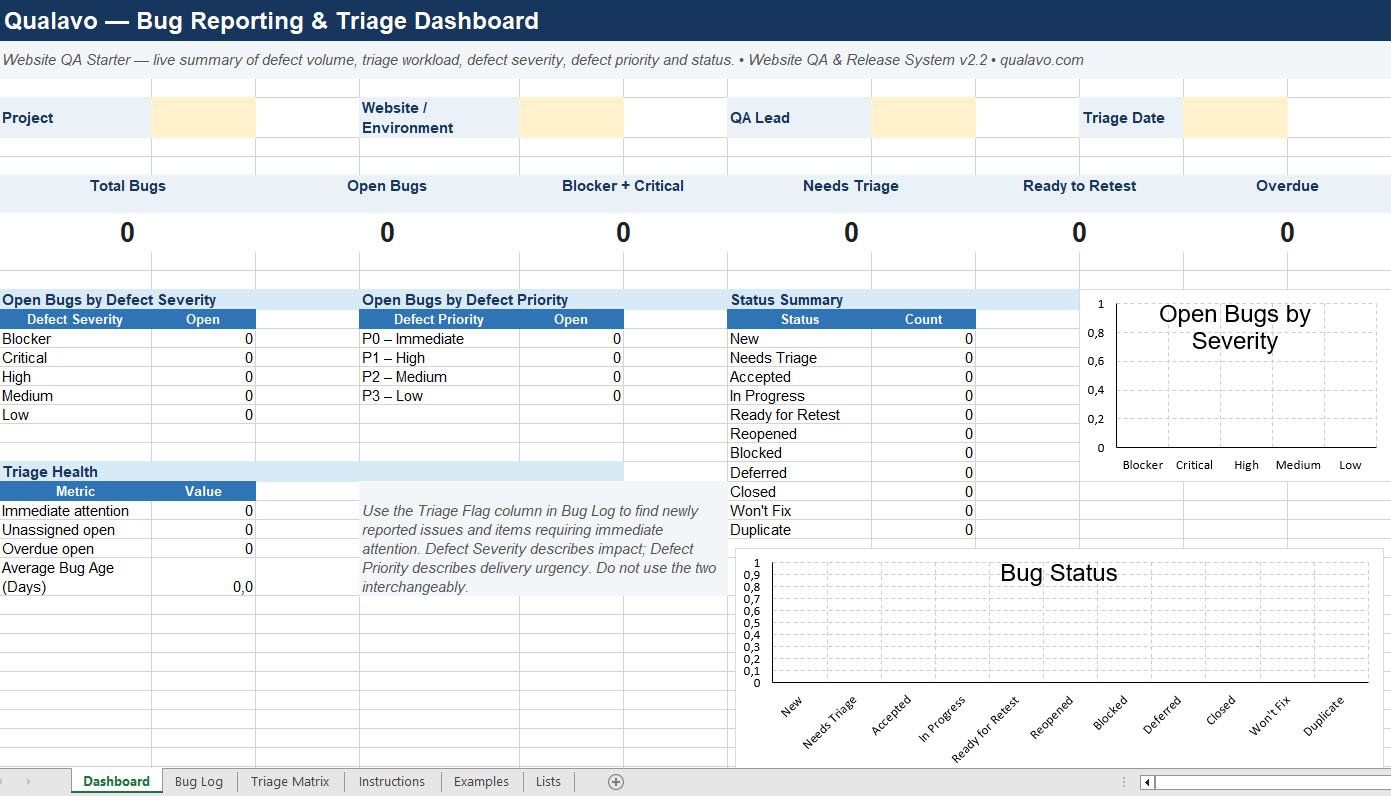Click the sheet tab scroll right arrow

coord(29,782)
